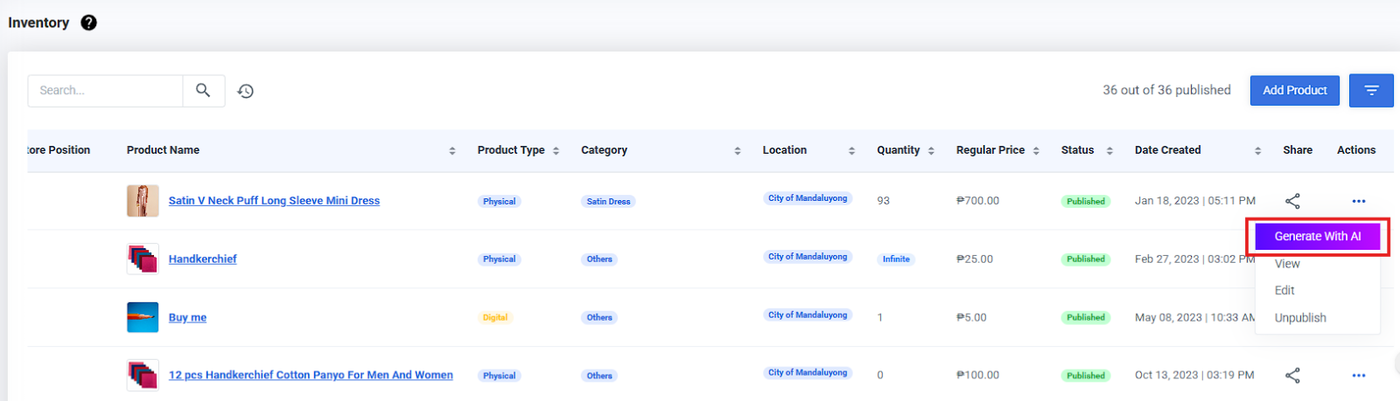
Task: Select Unpublish in the actions menu
Action: (1300, 318)
